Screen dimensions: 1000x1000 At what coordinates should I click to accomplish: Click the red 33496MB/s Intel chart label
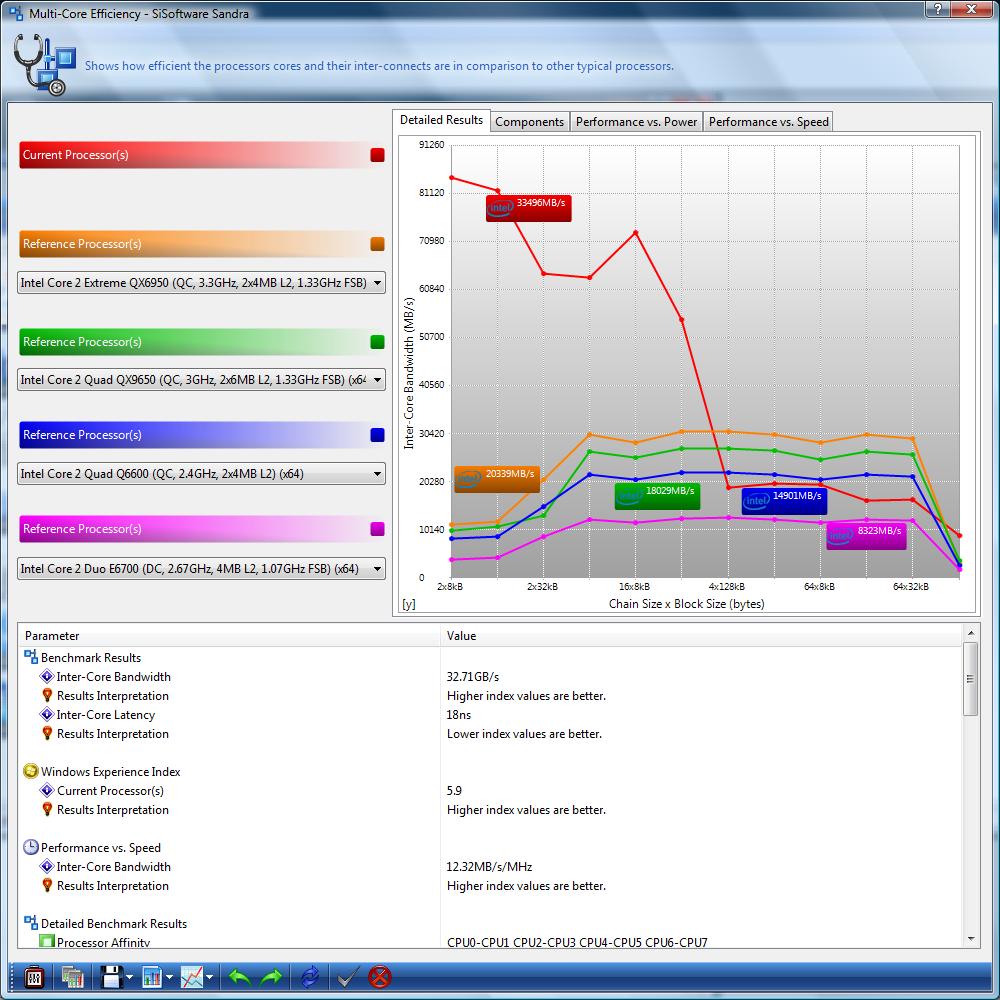pyautogui.click(x=528, y=208)
